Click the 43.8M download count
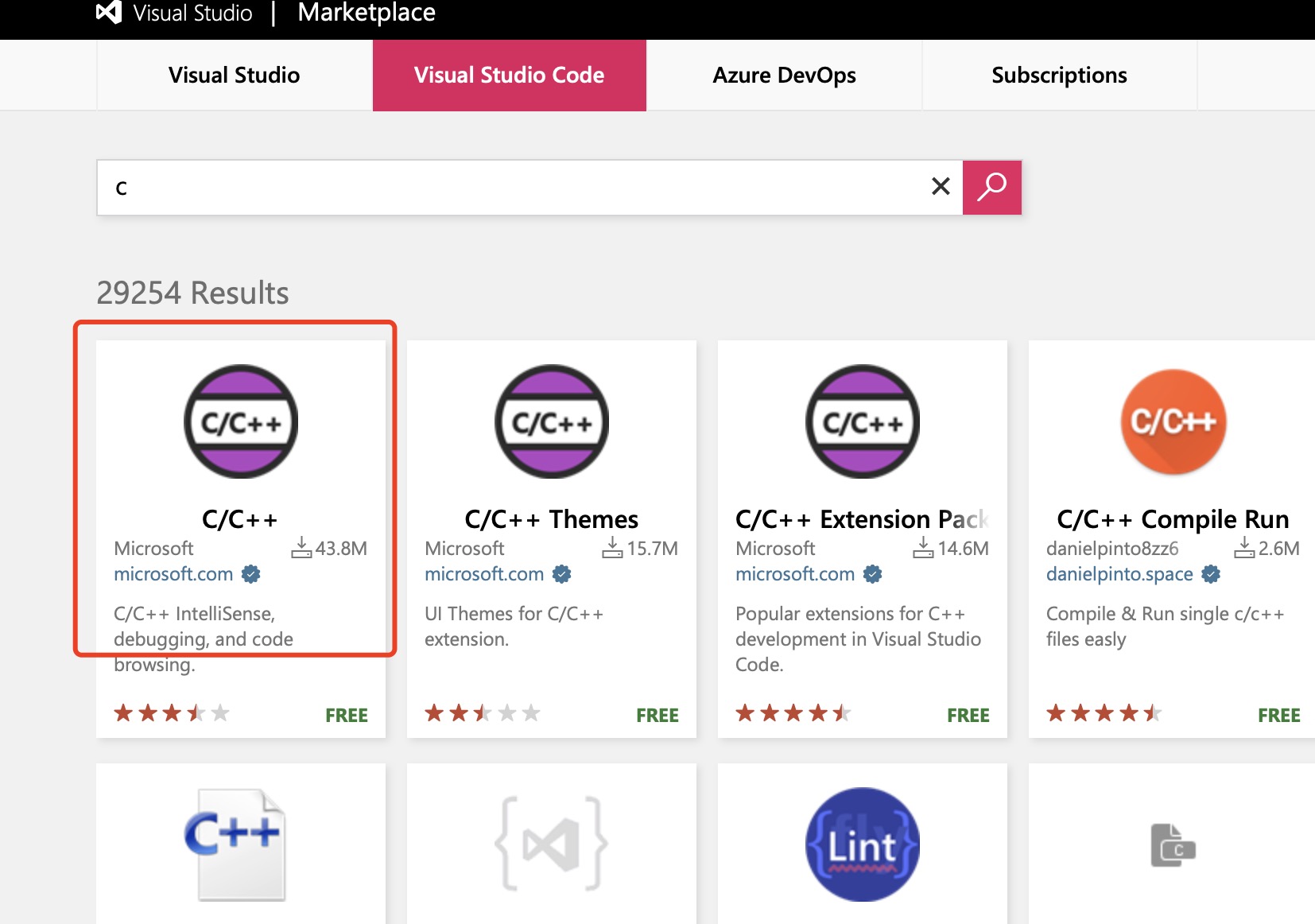This screenshot has height=924, width=1315. (x=341, y=549)
